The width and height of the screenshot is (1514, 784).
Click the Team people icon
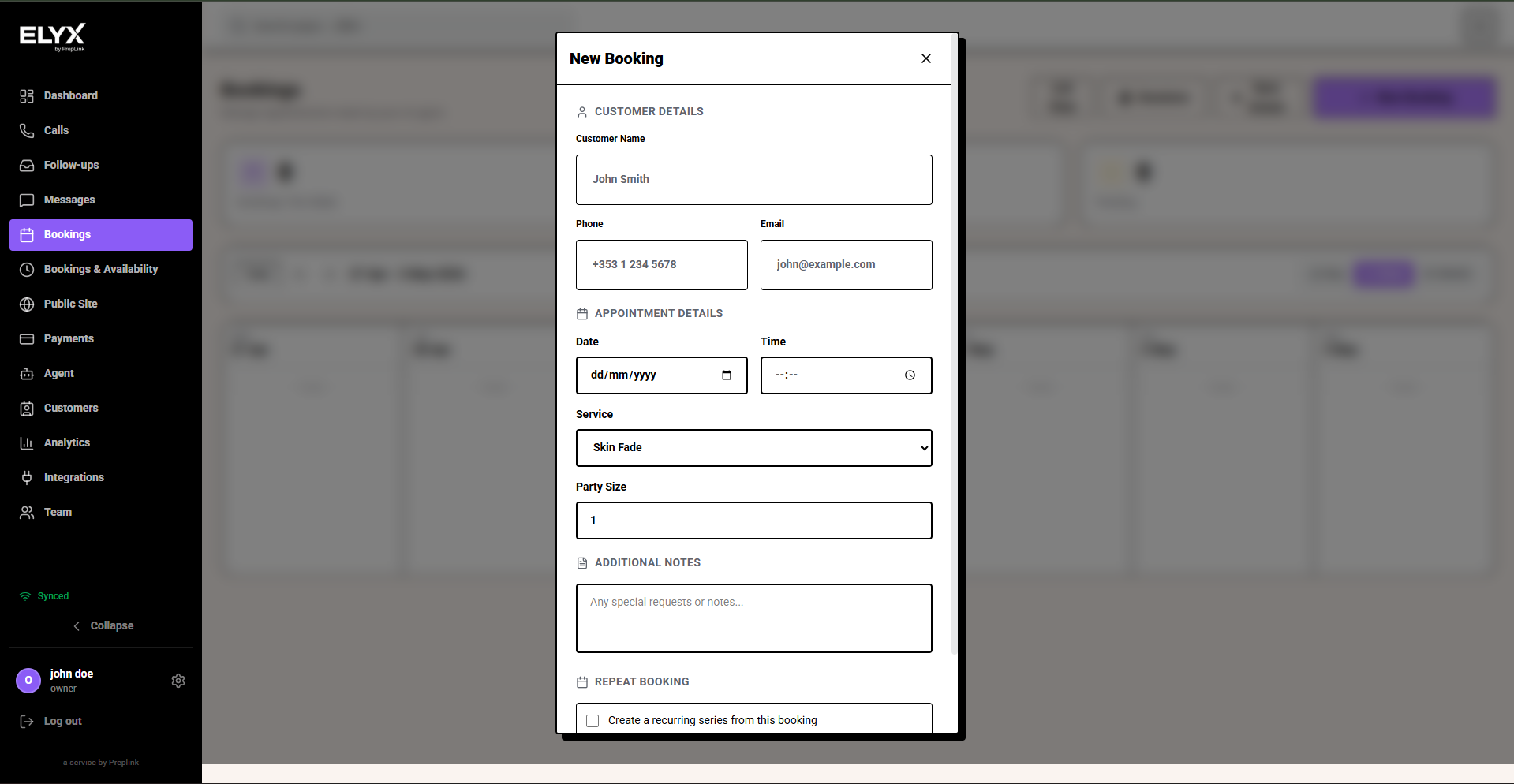click(x=27, y=512)
